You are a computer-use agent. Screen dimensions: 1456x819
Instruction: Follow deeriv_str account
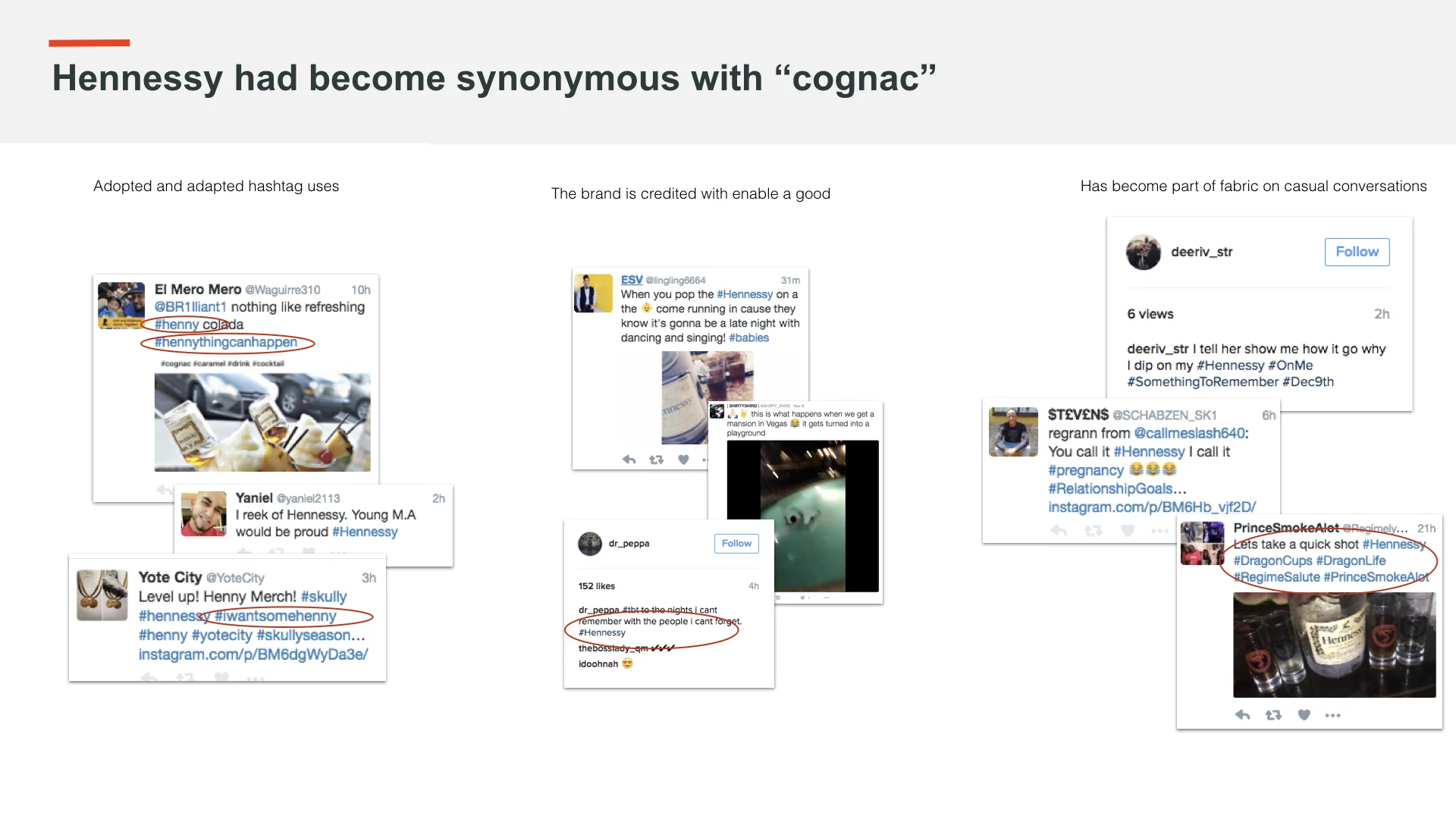1357,252
